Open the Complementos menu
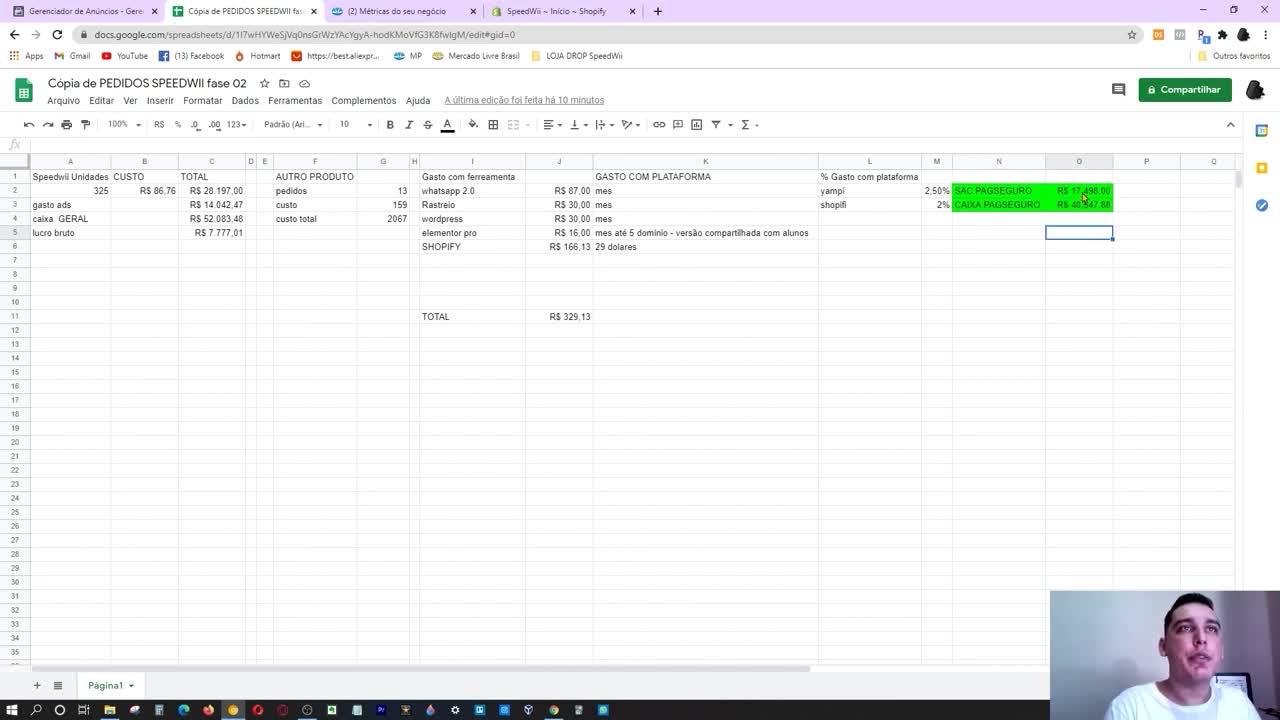 pyautogui.click(x=364, y=101)
